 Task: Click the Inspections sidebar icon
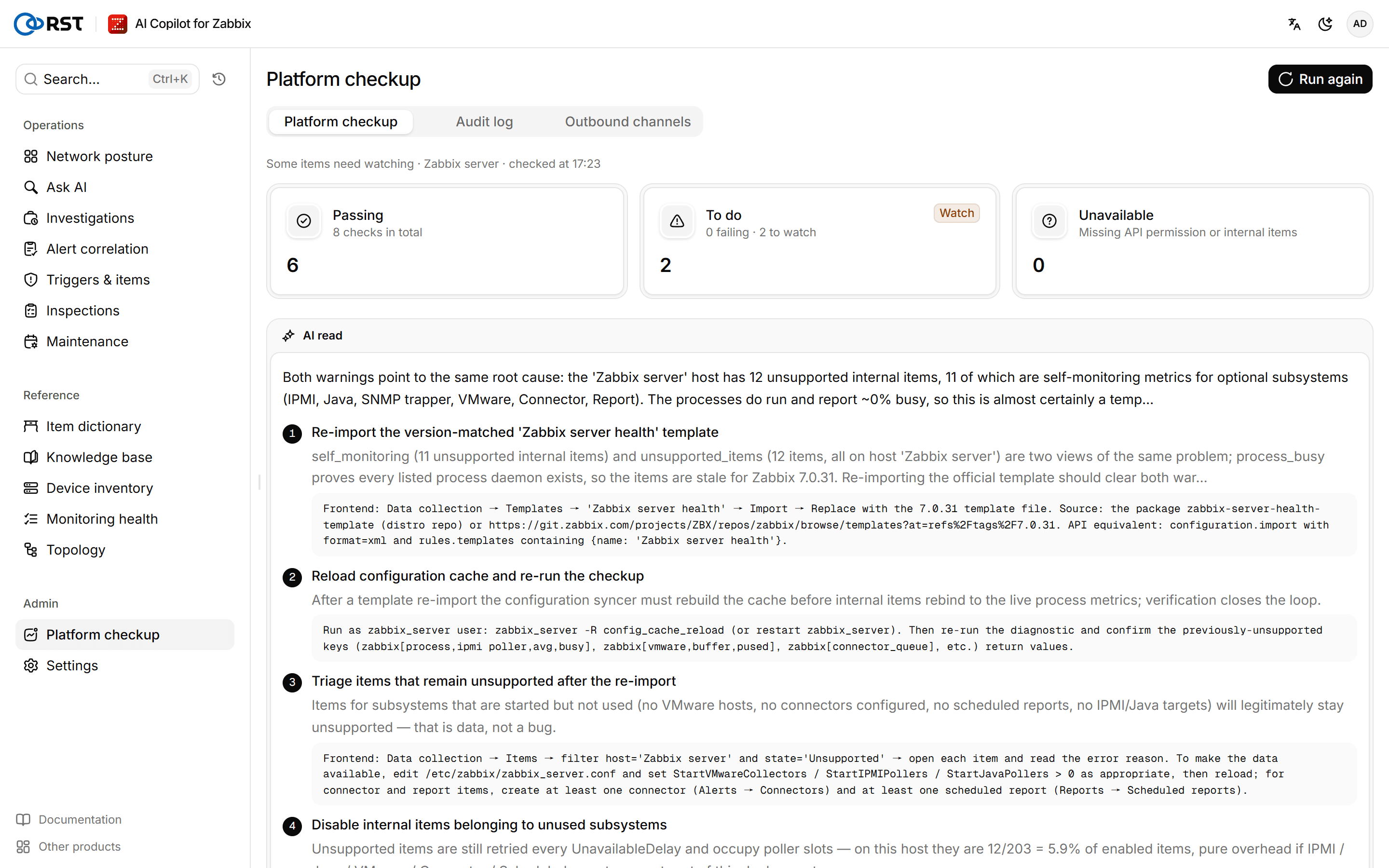click(x=31, y=311)
